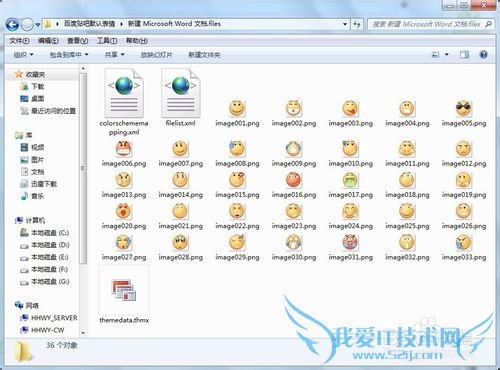Select the colorschememapping.xml file icon
Screen dimensions: 500x370
coord(124,93)
